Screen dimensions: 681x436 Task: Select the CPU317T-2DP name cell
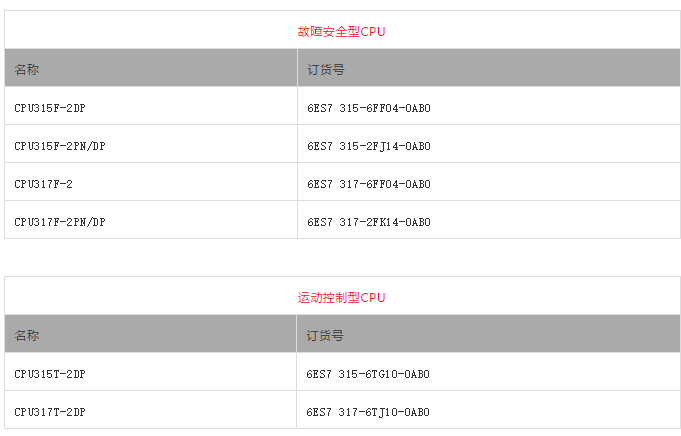pyautogui.click(x=50, y=412)
